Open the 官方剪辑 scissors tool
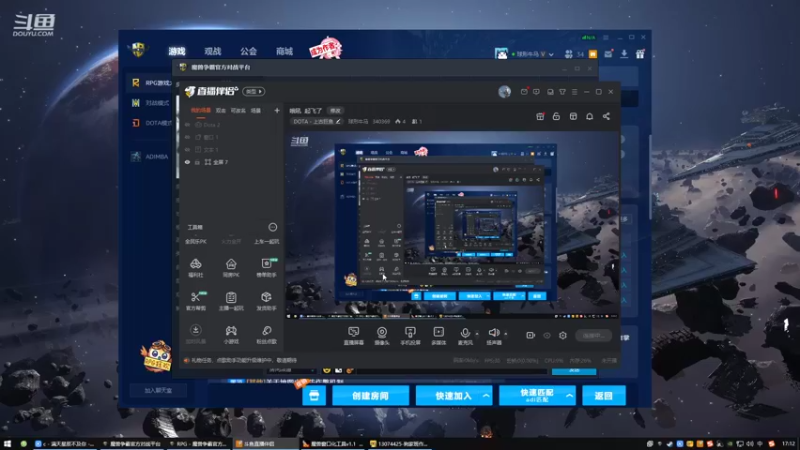This screenshot has height=450, width=800. [x=195, y=301]
